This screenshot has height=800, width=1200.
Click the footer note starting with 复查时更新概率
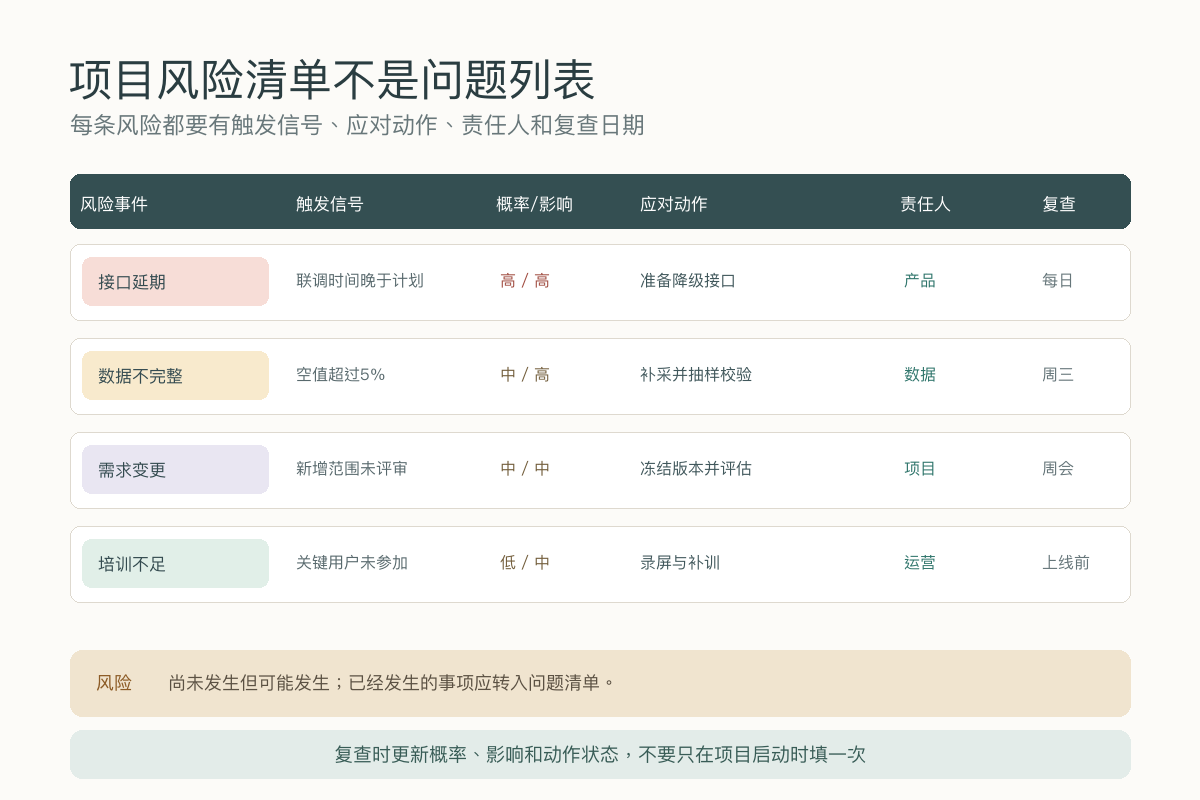(x=600, y=755)
